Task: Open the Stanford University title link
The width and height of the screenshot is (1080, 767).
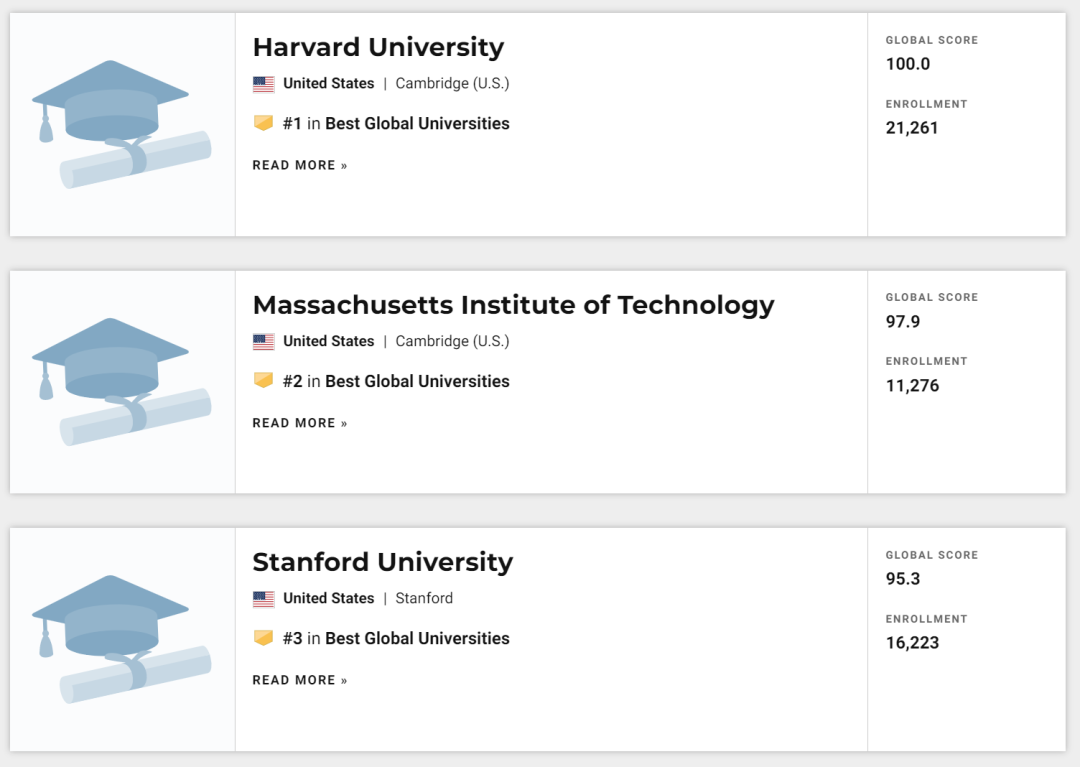Action: (x=382, y=562)
